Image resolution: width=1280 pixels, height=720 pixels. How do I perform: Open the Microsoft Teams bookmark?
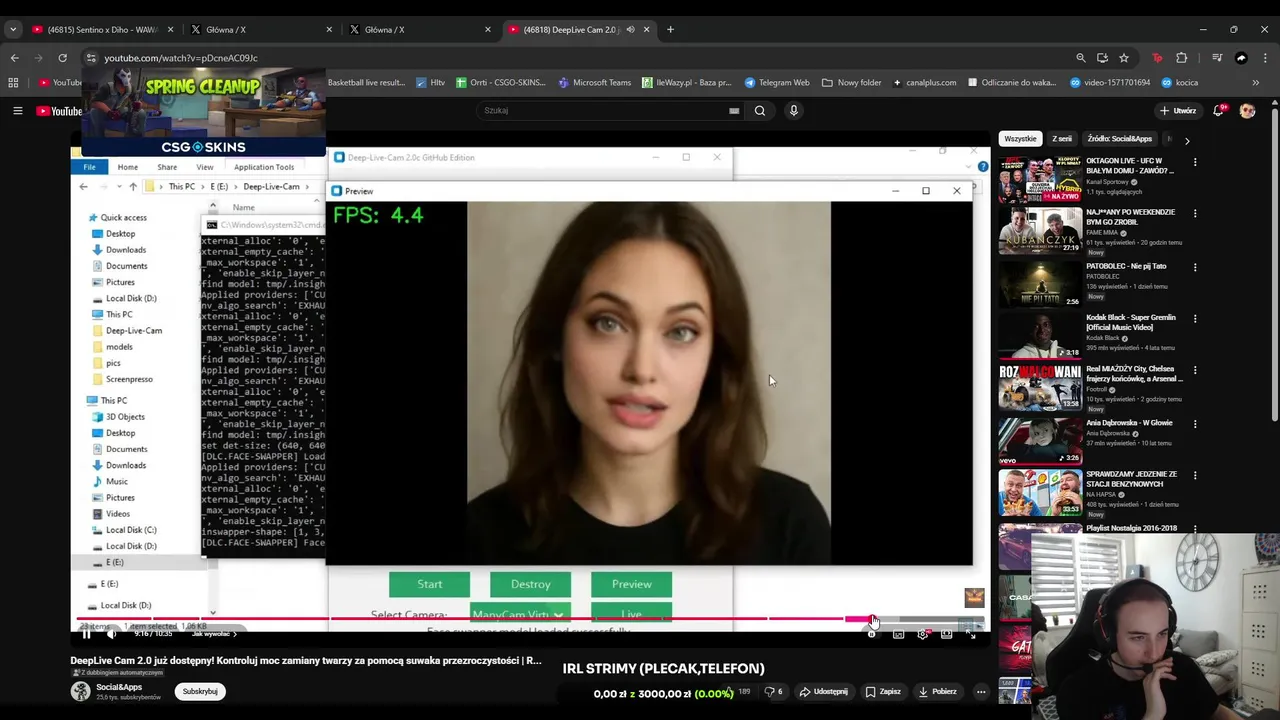coord(595,82)
